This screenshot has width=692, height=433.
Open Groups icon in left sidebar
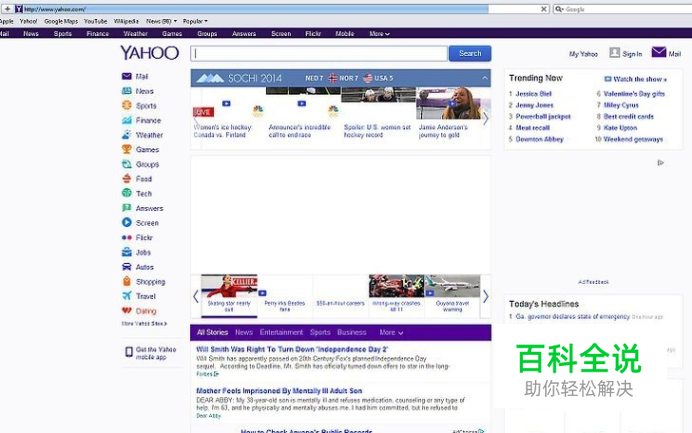pos(127,164)
